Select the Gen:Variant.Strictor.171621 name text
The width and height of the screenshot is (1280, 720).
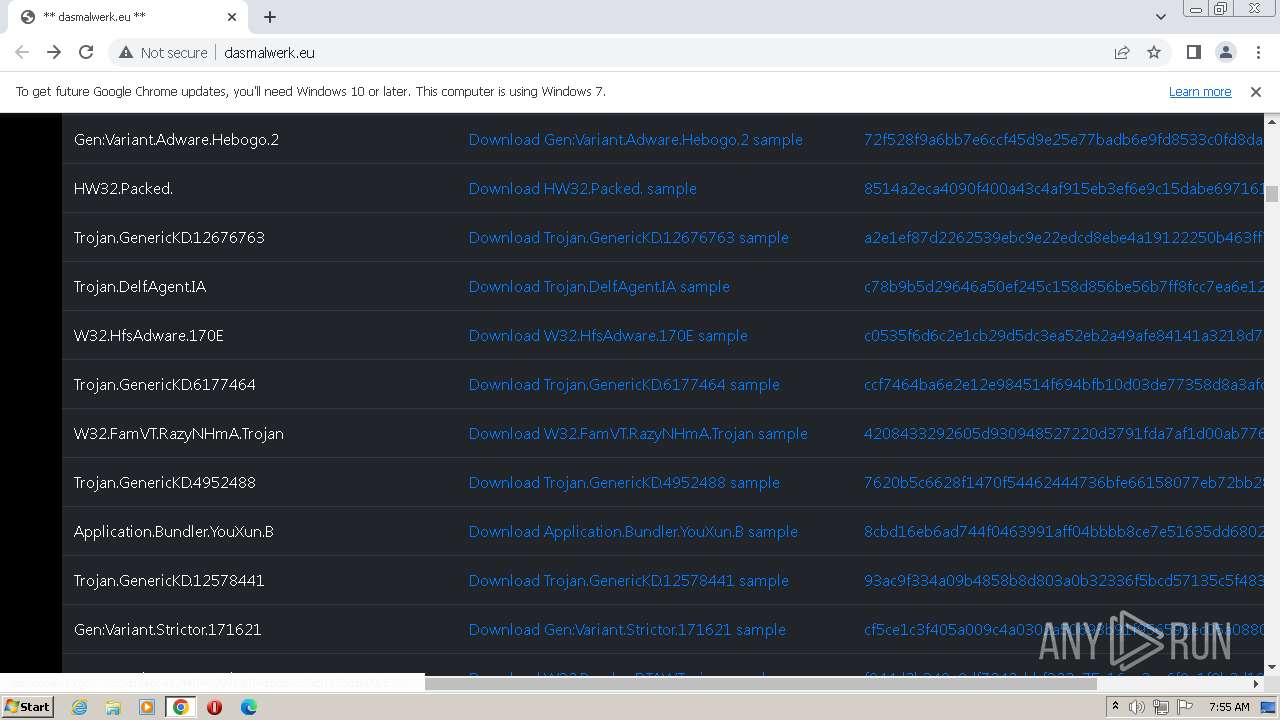(x=167, y=630)
